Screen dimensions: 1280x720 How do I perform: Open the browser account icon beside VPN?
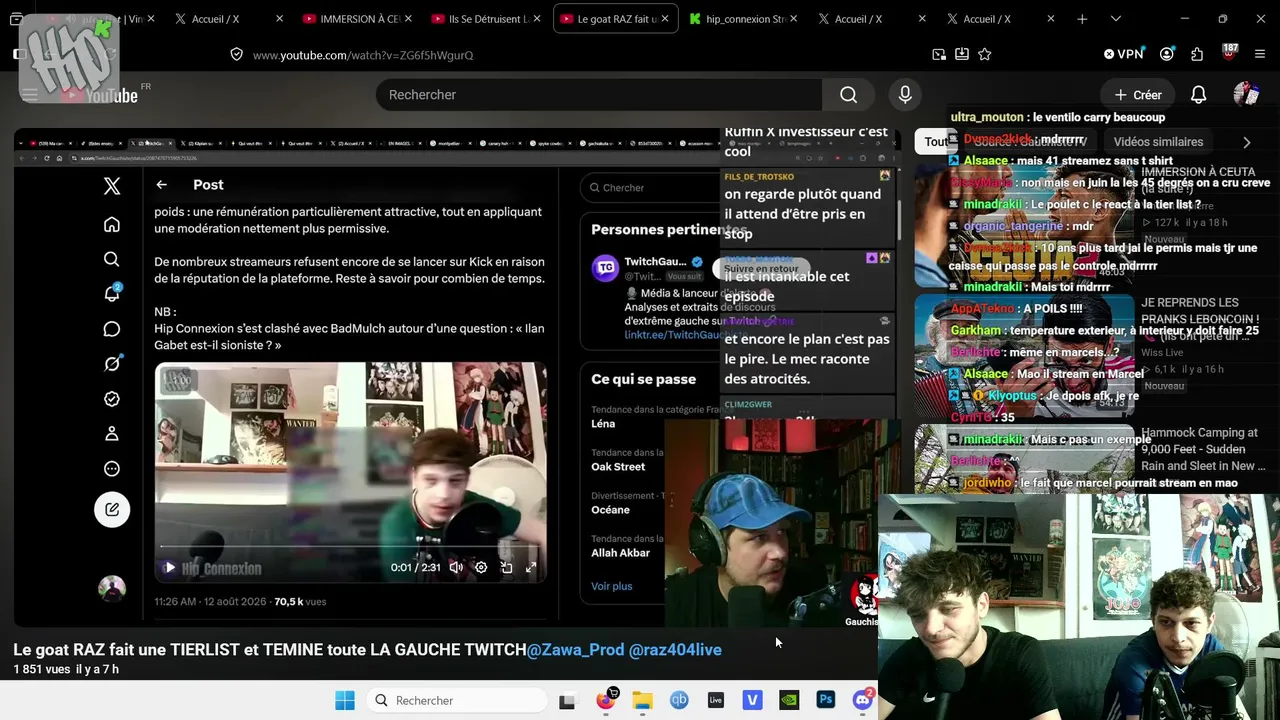tap(1167, 54)
